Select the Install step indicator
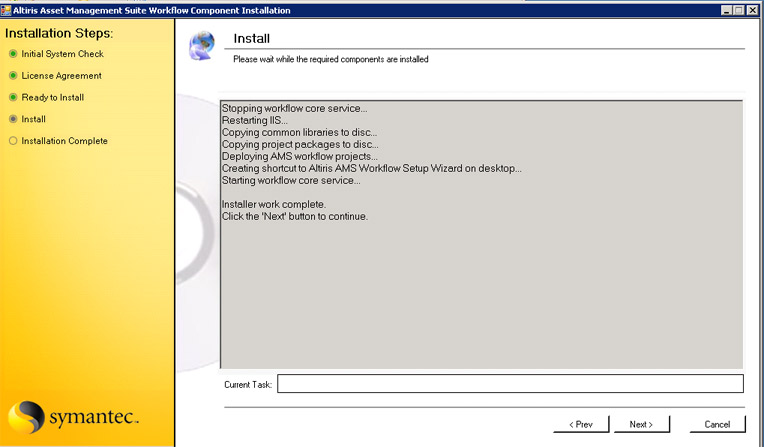Screen dimensions: 764x447 point(13,119)
